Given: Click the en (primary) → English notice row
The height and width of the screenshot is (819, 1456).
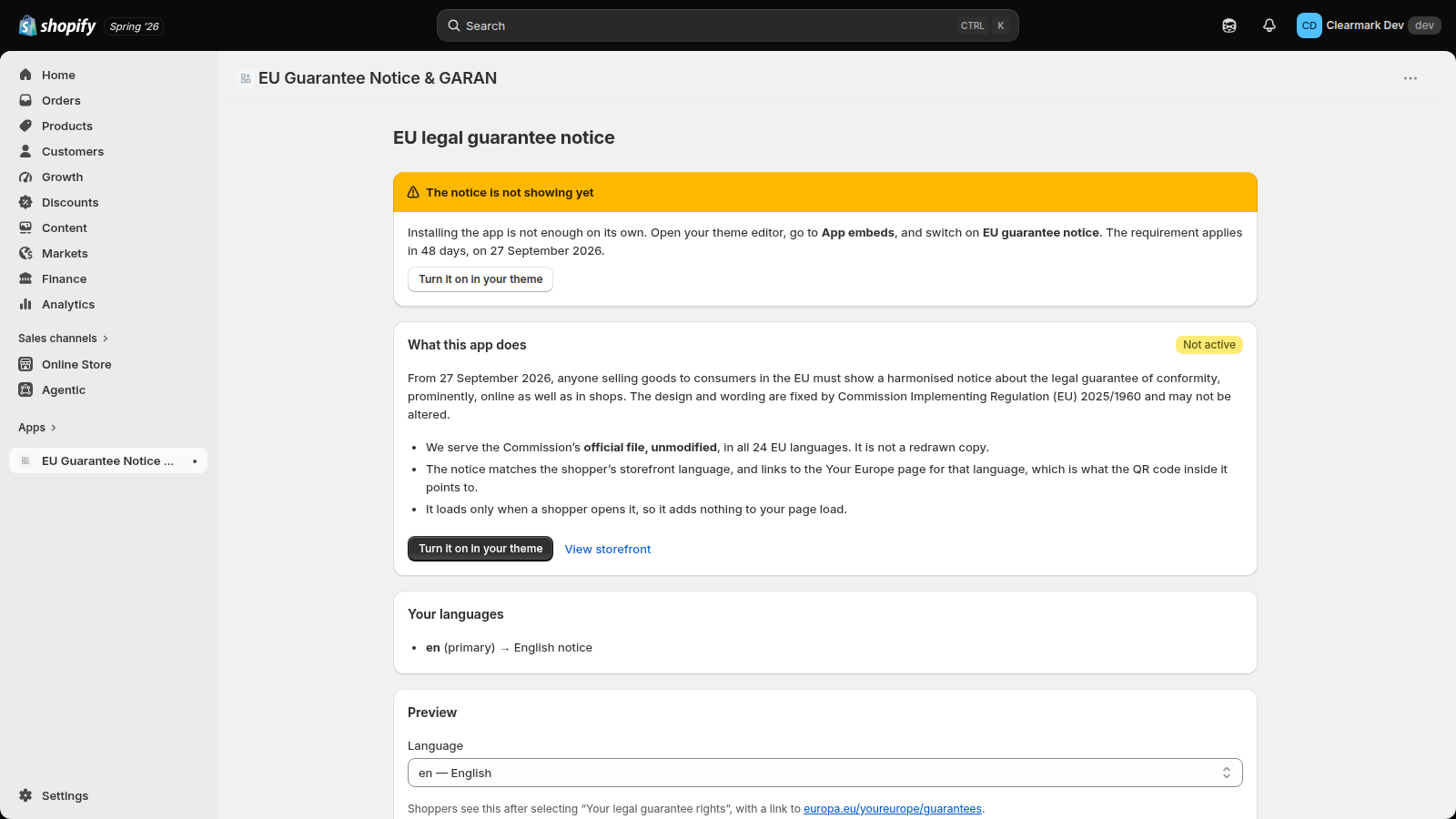Looking at the screenshot, I should pos(509,648).
